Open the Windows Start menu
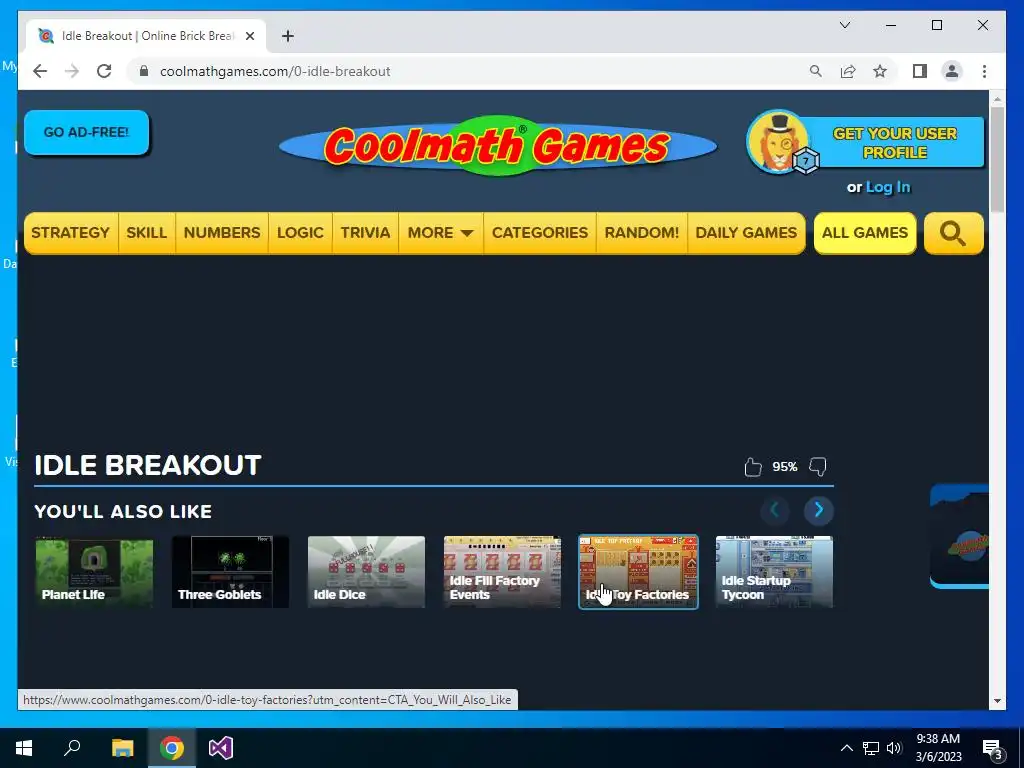The width and height of the screenshot is (1024, 768). click(24, 748)
